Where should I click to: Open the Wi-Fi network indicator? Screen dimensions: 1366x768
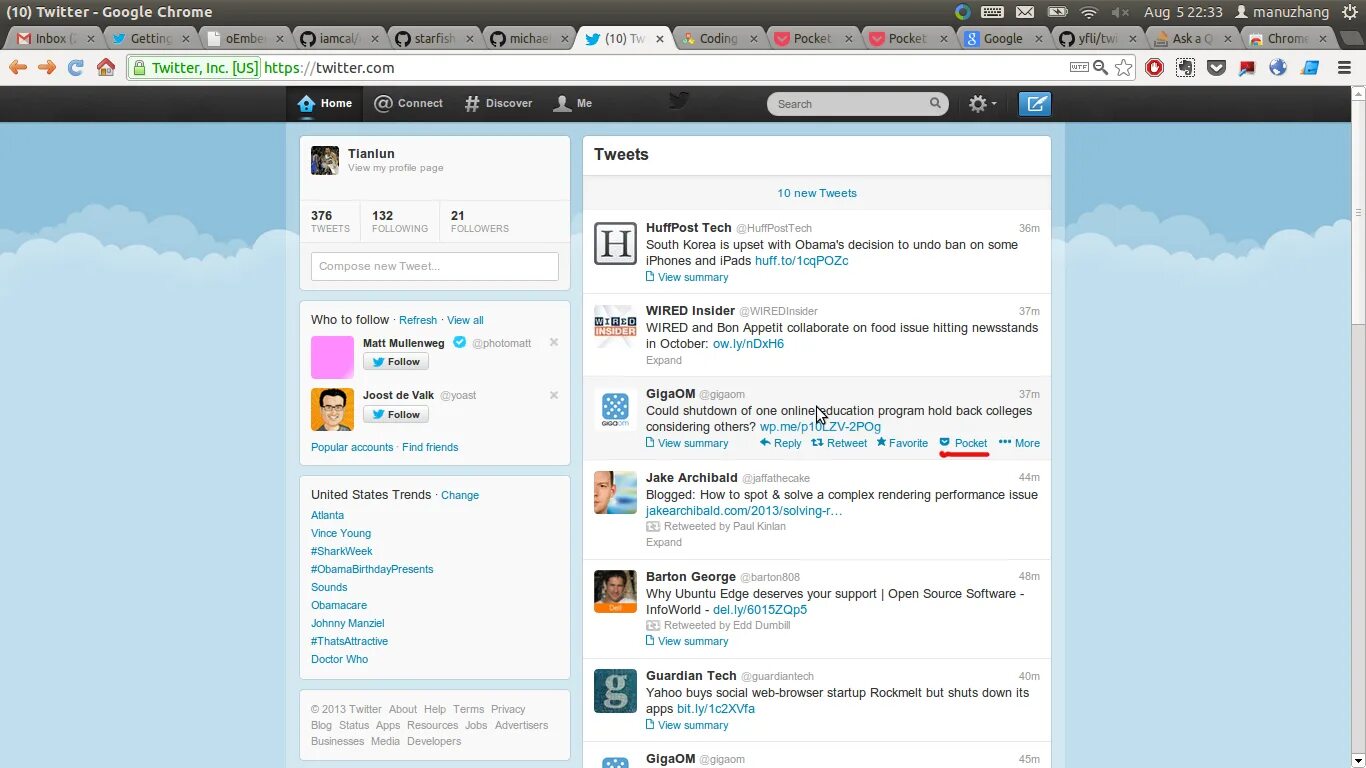(1089, 12)
